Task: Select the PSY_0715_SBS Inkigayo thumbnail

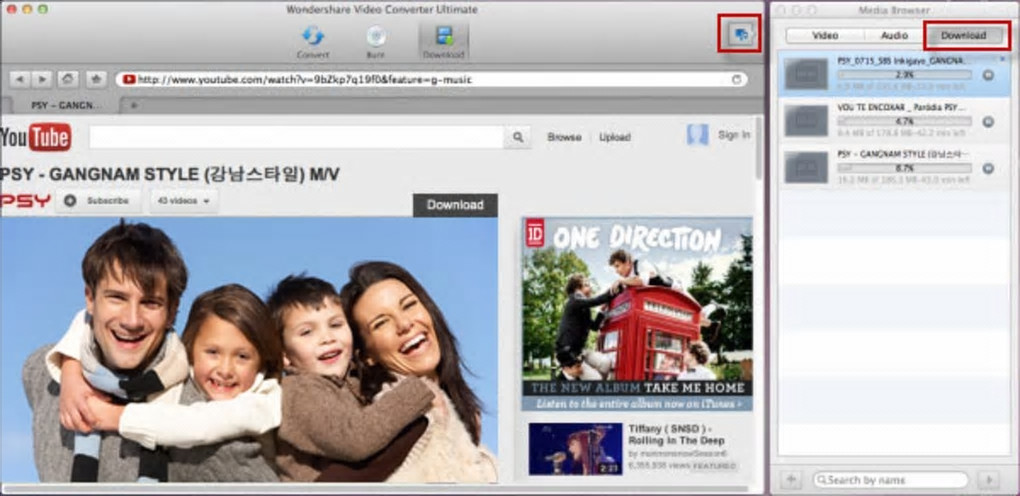Action: point(807,74)
